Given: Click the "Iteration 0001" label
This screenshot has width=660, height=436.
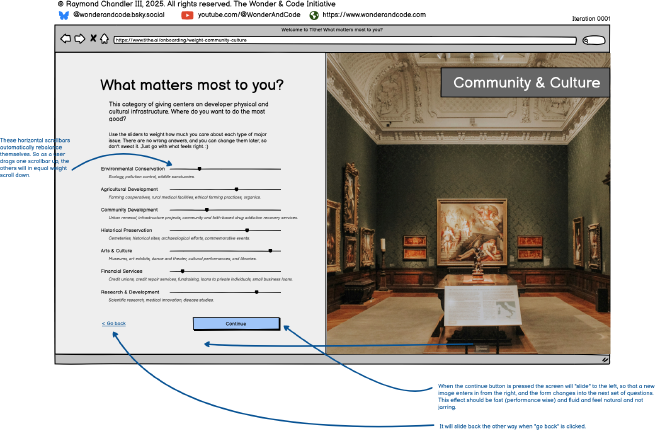Looking at the screenshot, I should click(x=591, y=19).
